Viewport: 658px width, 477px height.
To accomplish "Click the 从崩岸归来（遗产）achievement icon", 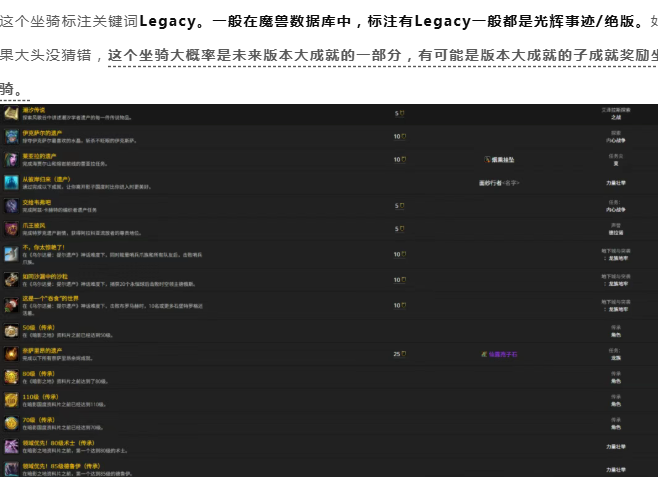I will (11, 182).
